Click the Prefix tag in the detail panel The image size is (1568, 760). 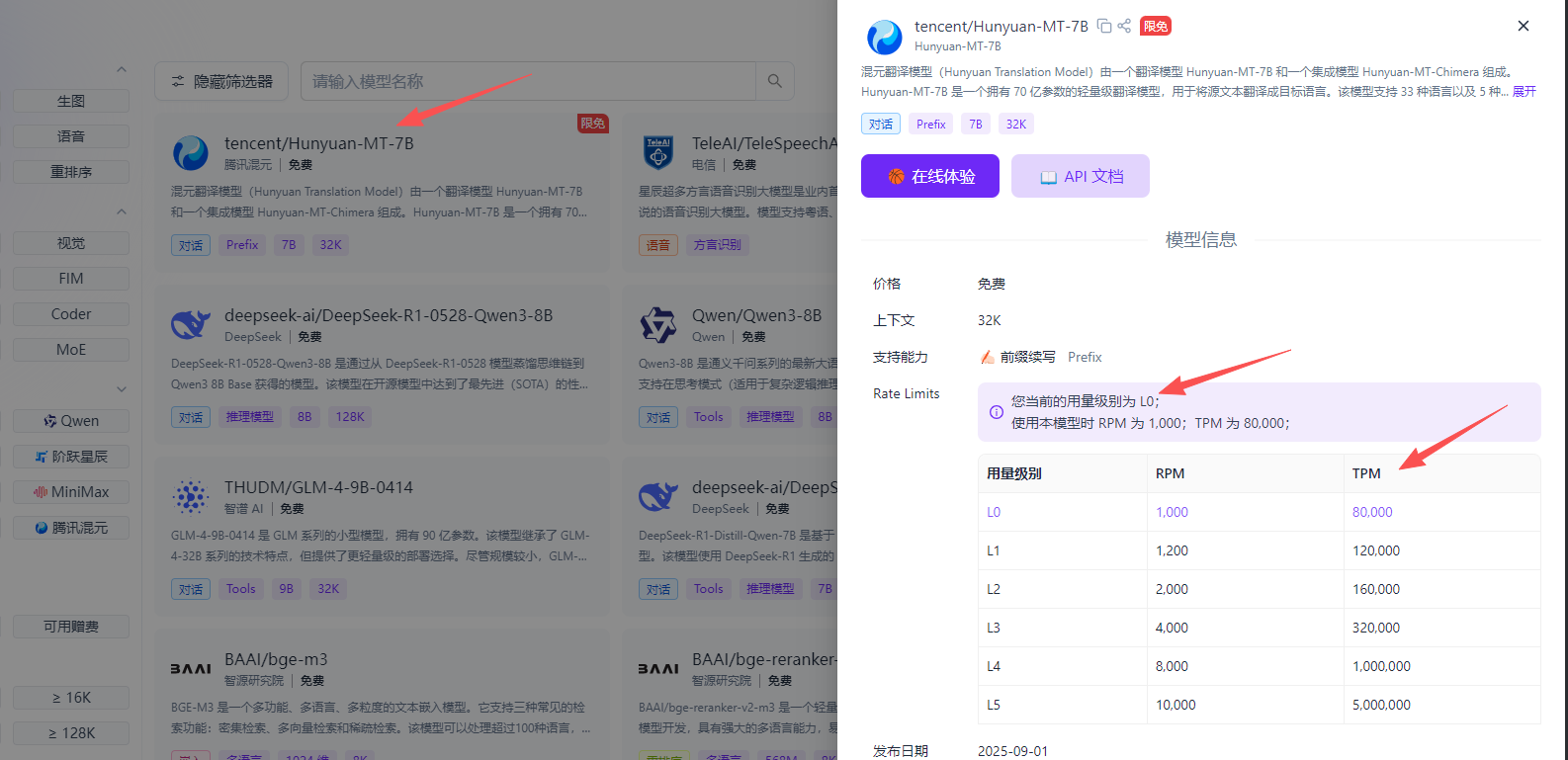[x=931, y=124]
